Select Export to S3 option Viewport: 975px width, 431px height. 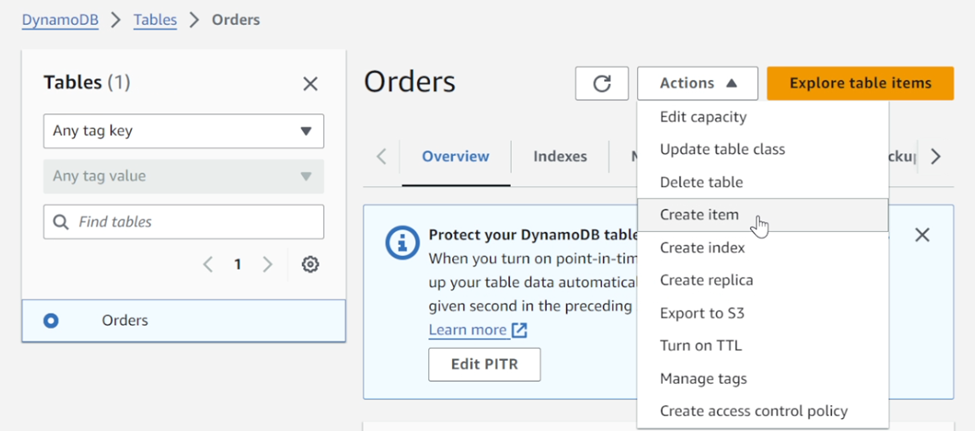[x=762, y=313]
